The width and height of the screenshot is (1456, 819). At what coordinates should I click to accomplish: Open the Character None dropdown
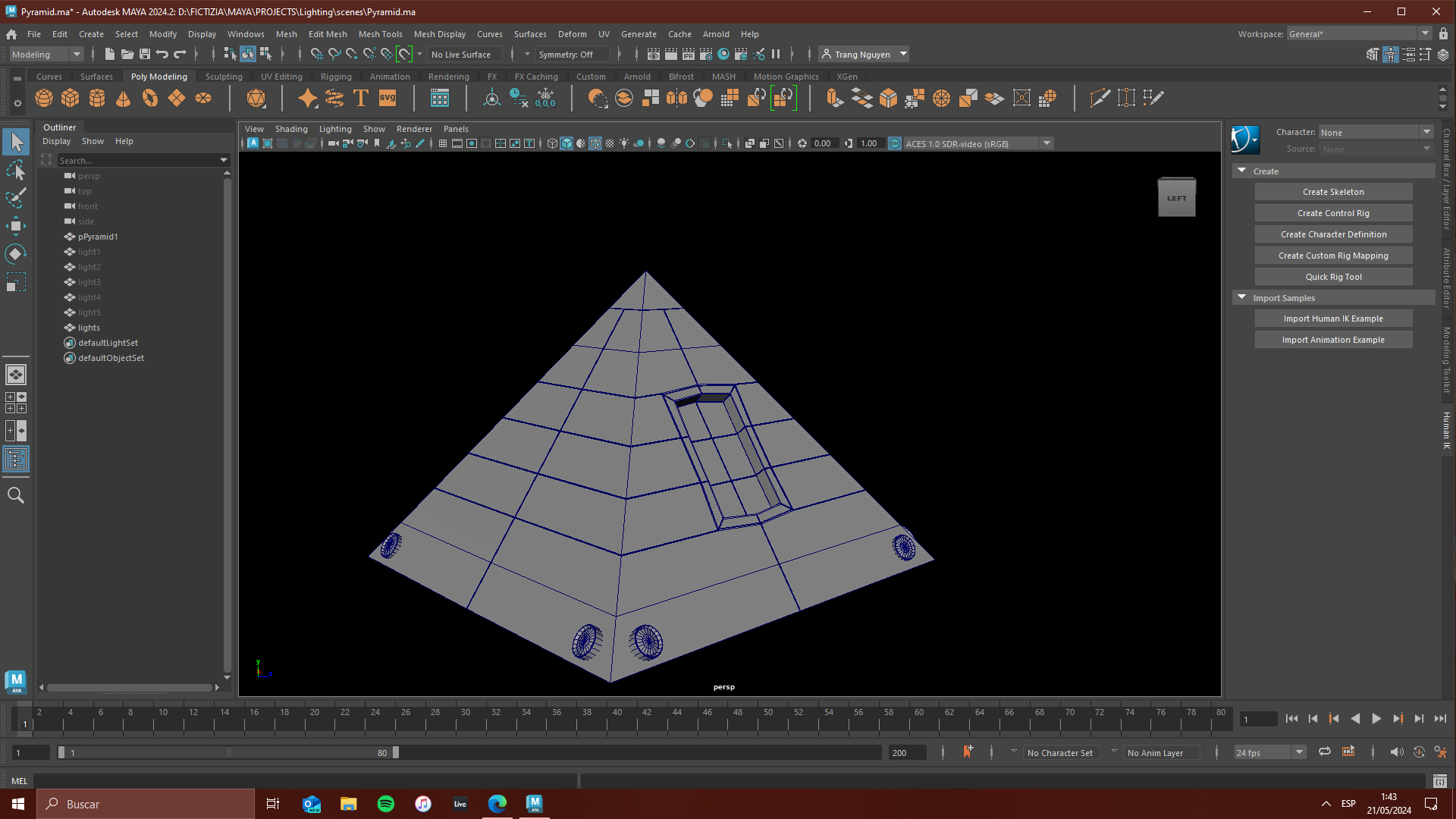[1376, 132]
